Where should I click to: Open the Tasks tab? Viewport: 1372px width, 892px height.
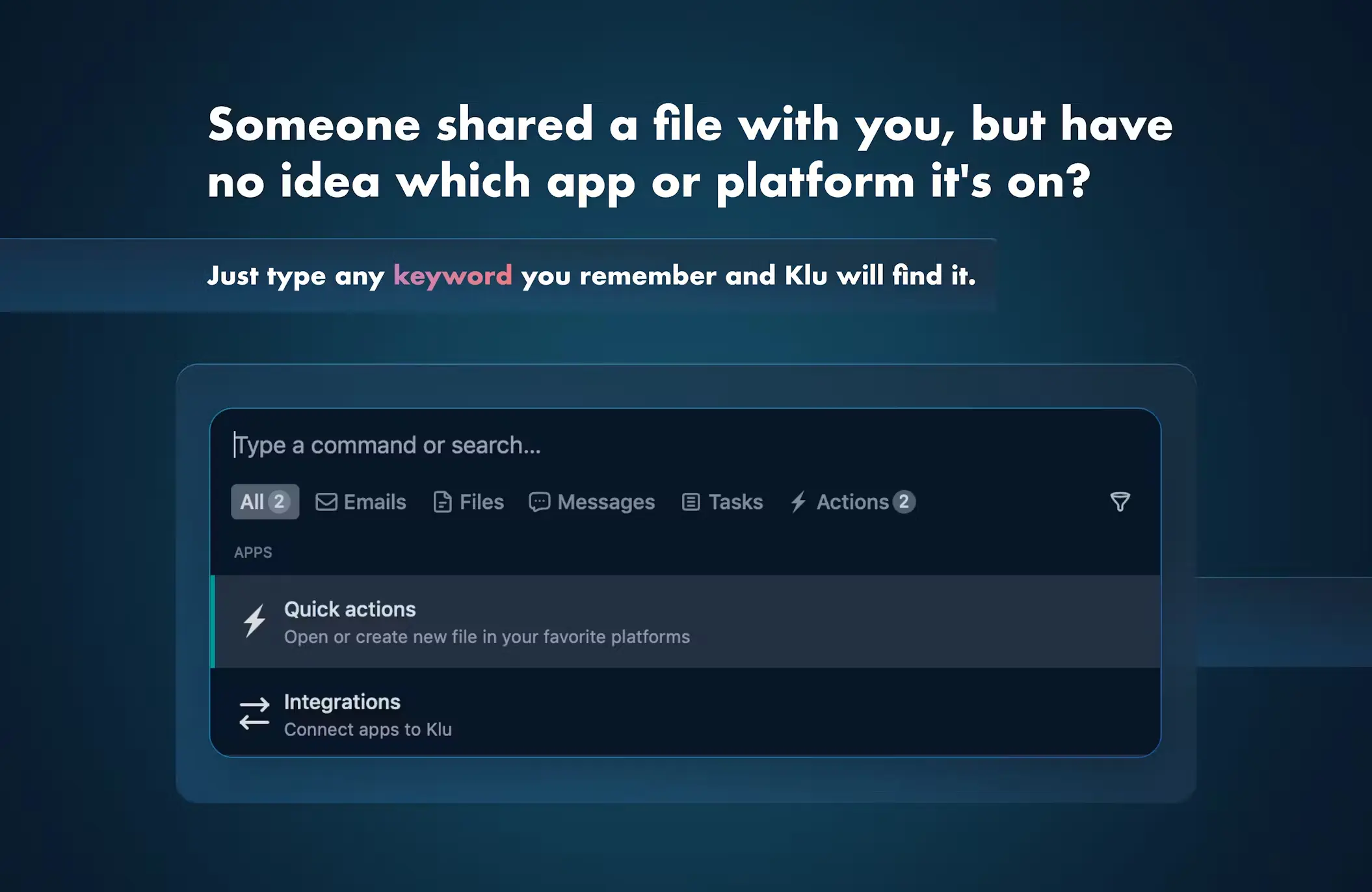pyautogui.click(x=735, y=502)
